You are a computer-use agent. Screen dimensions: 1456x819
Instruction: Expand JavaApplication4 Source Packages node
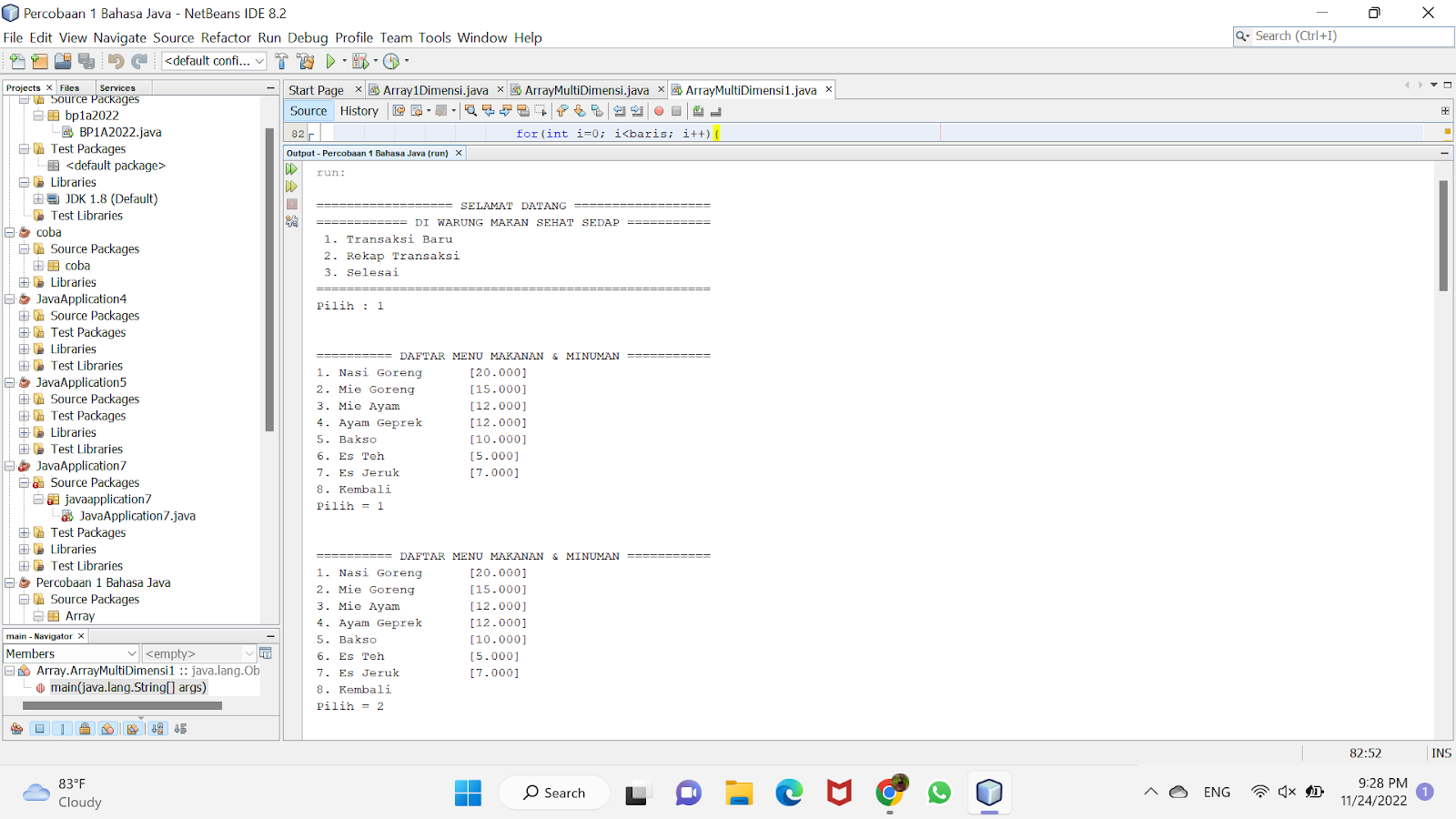point(25,316)
